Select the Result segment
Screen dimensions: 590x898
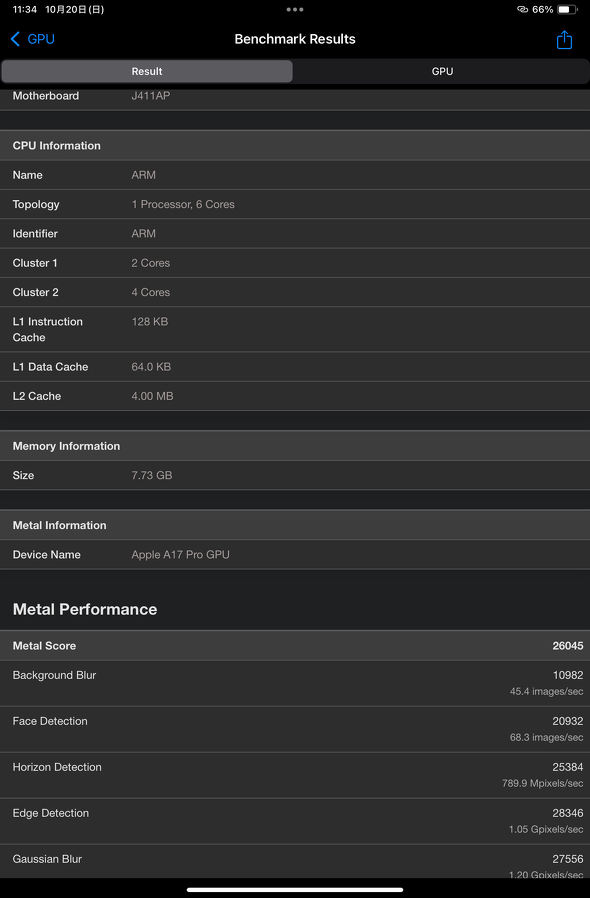(x=147, y=71)
